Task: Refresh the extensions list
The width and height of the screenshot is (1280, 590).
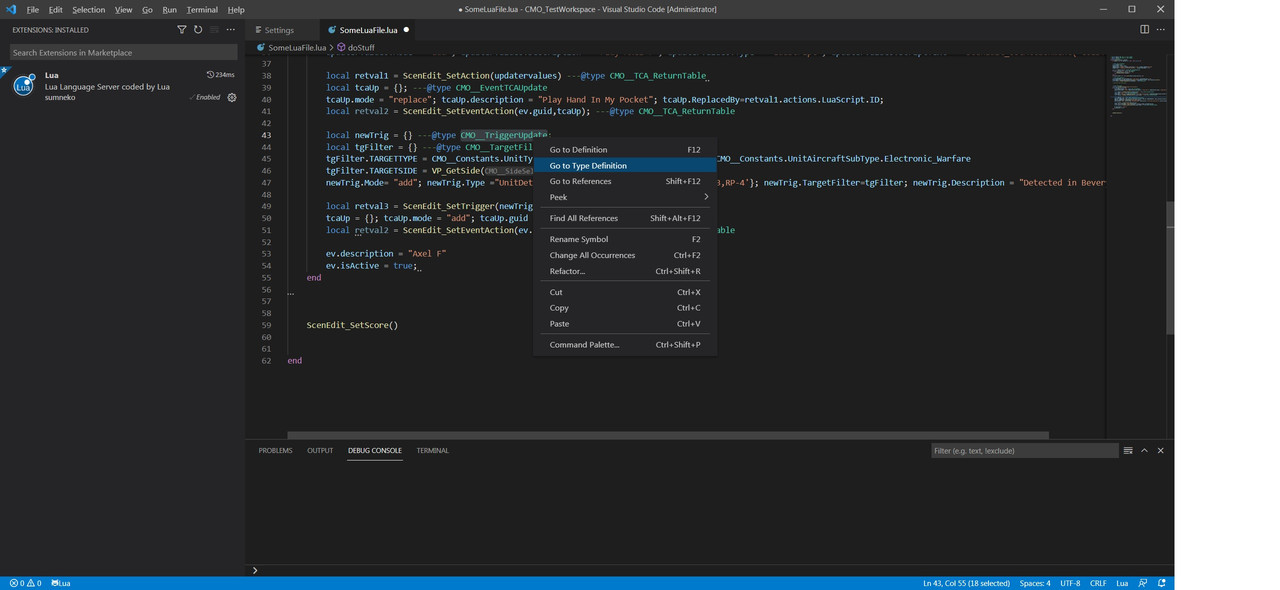Action: pos(198,30)
